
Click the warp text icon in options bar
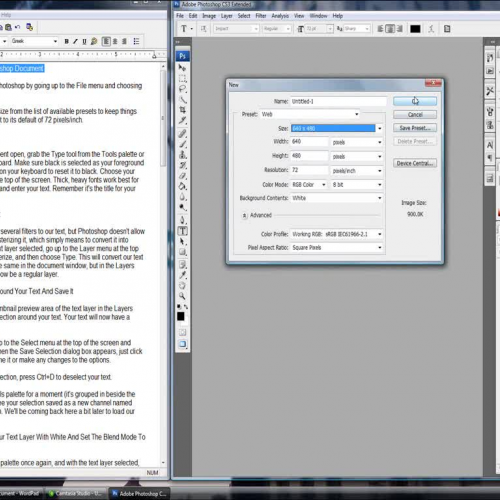pyautogui.click(x=431, y=29)
